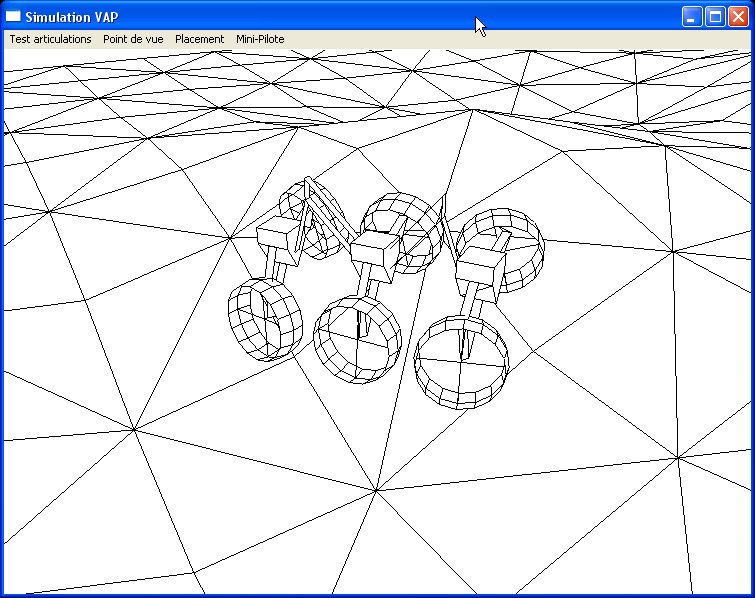Minimize the Simulation VAP window
The image size is (755, 598).
click(x=692, y=16)
